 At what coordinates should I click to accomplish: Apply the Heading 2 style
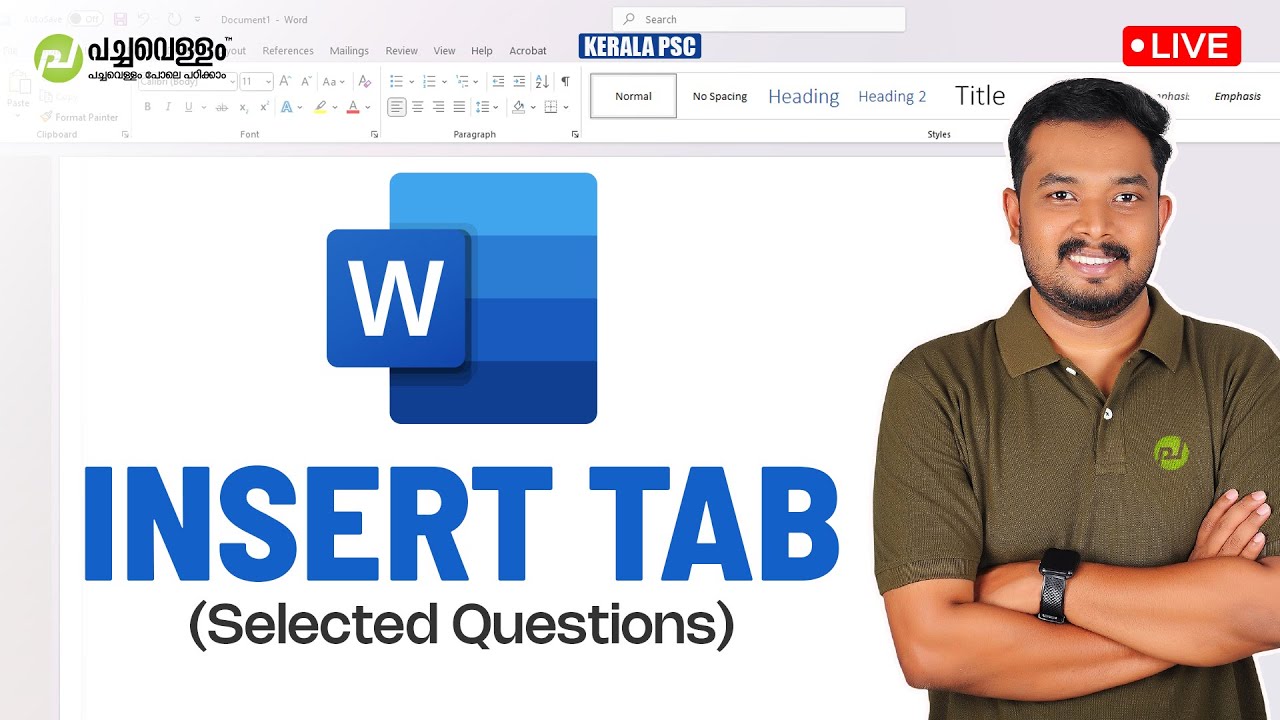pos(892,96)
